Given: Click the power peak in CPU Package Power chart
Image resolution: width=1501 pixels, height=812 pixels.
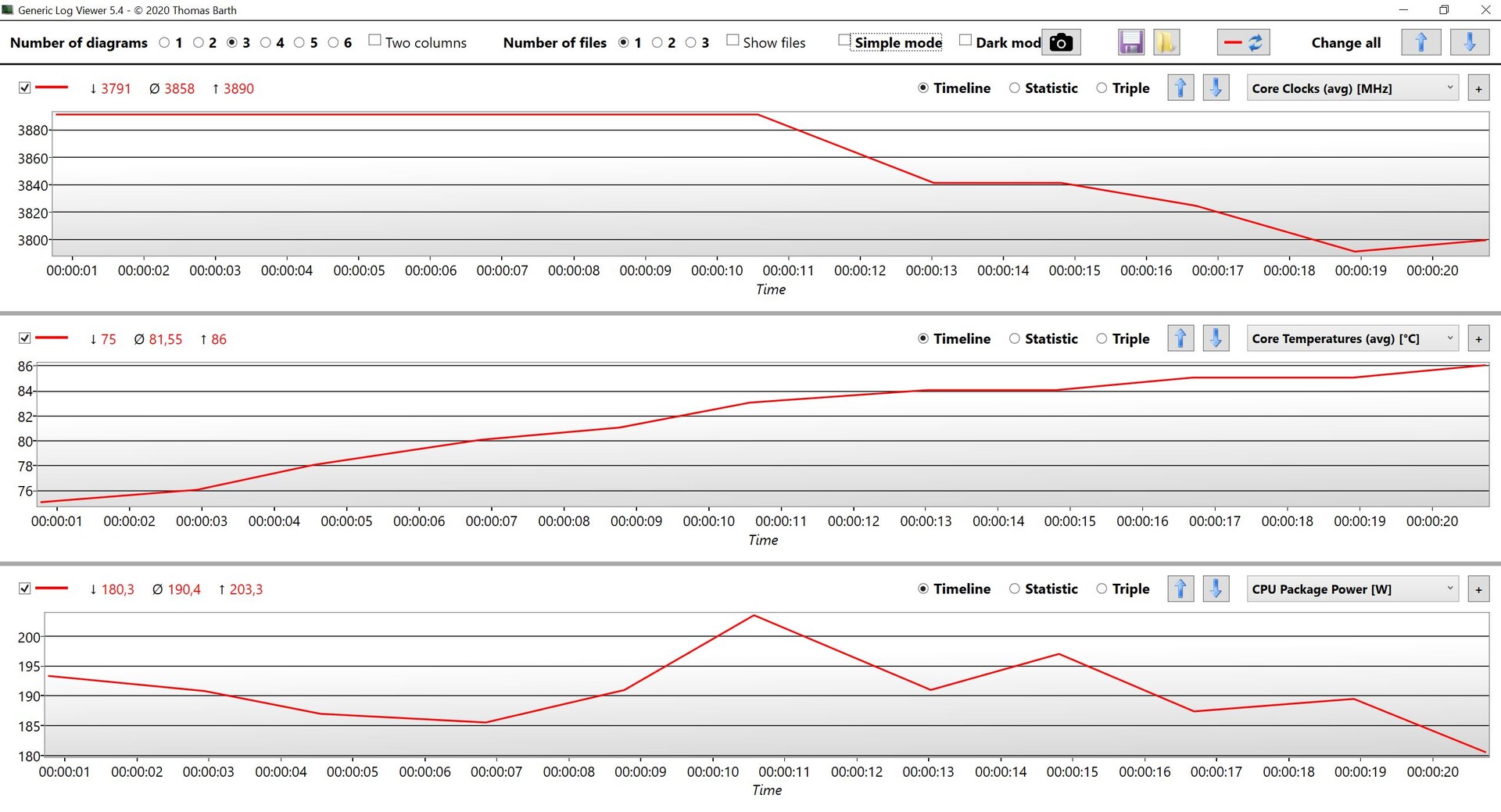Looking at the screenshot, I should click(x=754, y=616).
